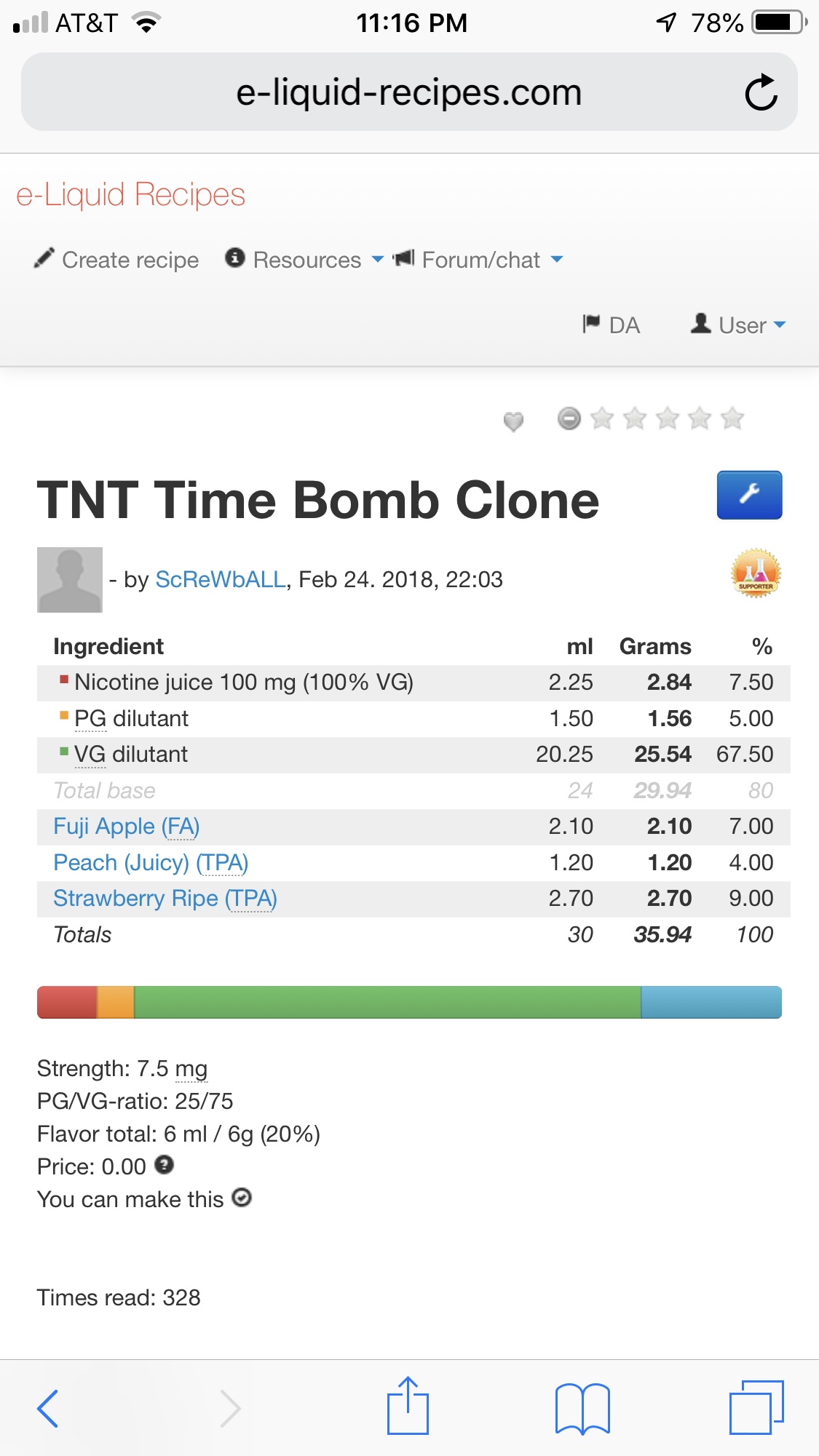Expand the Resources dropdown menu
Screen dimensions: 819x1456
(304, 260)
